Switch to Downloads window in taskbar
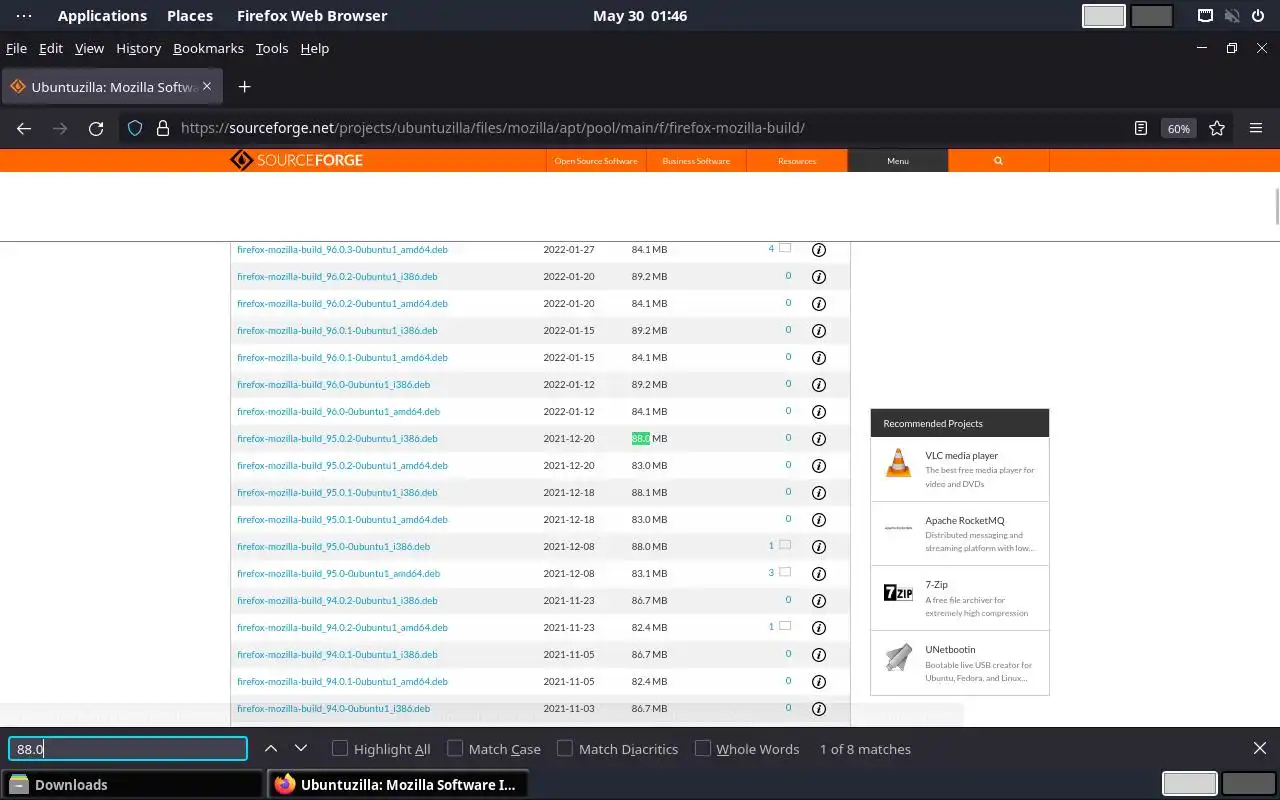1280x800 pixels. (133, 785)
